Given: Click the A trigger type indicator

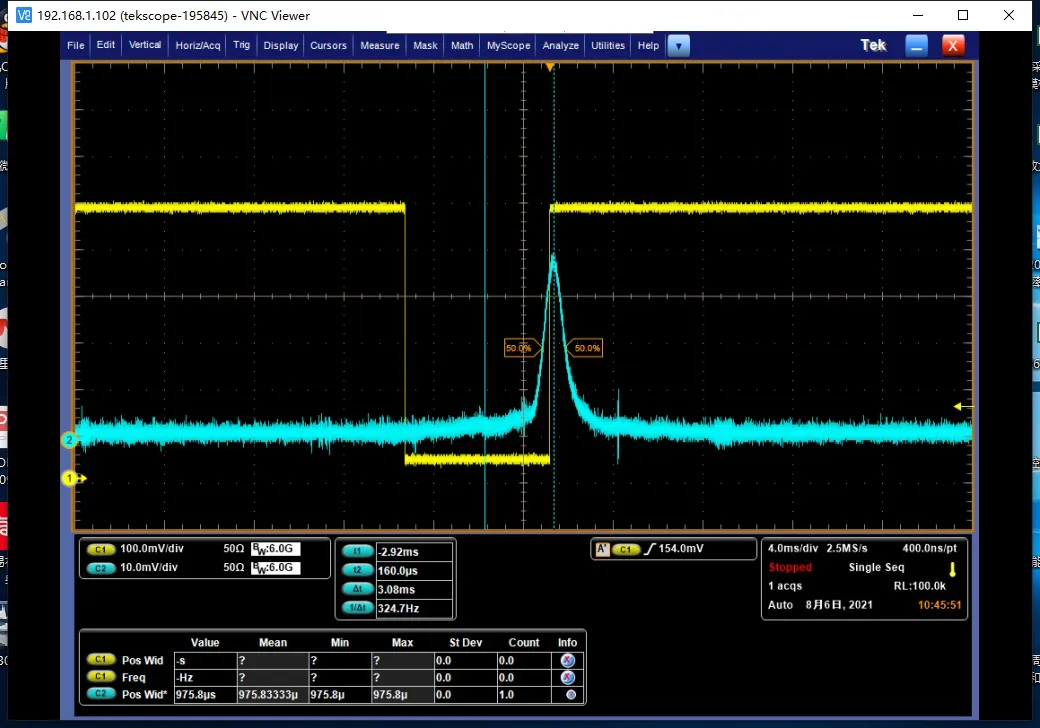Looking at the screenshot, I should pos(603,549).
